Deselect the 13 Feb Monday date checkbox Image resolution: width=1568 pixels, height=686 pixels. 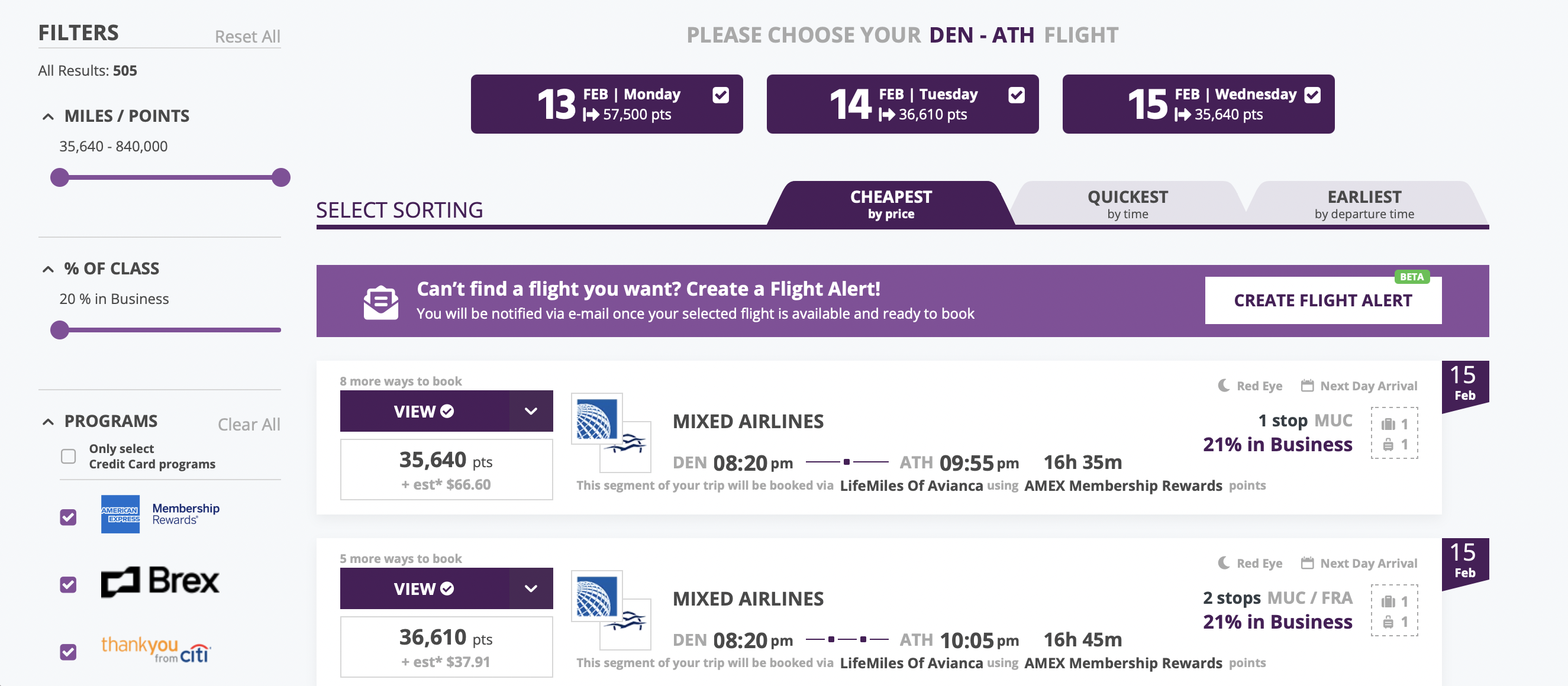point(721,95)
